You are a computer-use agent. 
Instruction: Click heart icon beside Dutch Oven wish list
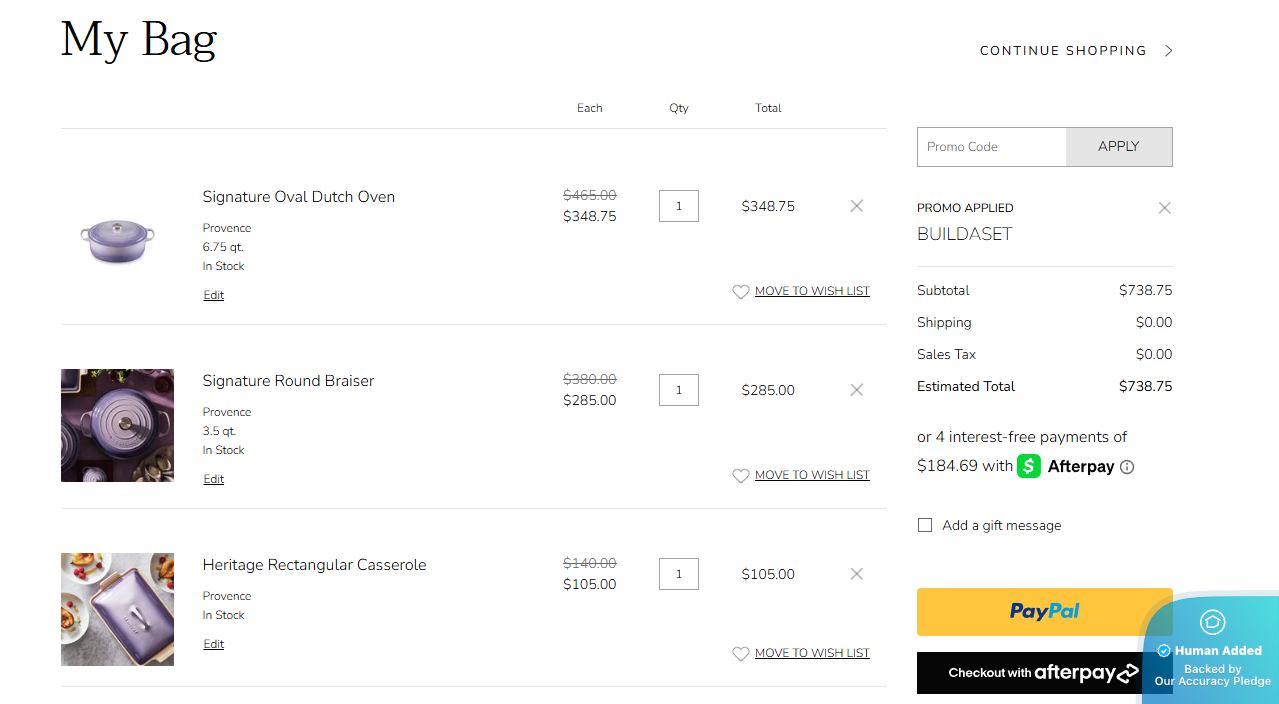click(741, 292)
